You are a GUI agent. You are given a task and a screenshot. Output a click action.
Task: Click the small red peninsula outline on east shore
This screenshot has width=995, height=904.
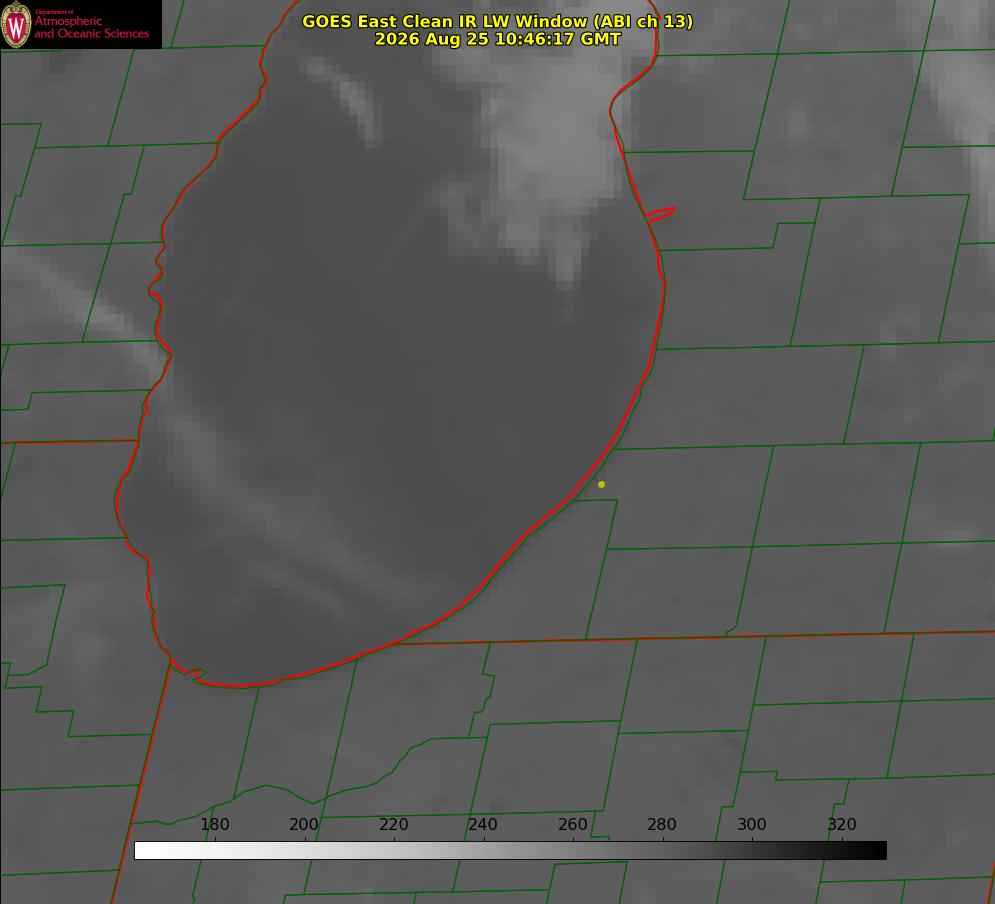[660, 214]
